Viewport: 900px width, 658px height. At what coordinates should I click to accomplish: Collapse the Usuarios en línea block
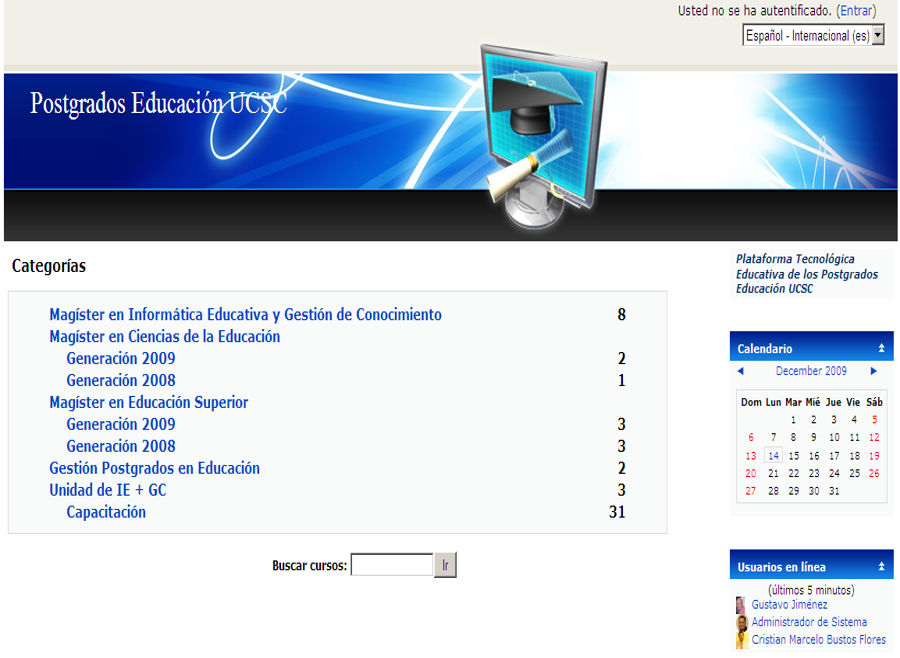pyautogui.click(x=881, y=567)
